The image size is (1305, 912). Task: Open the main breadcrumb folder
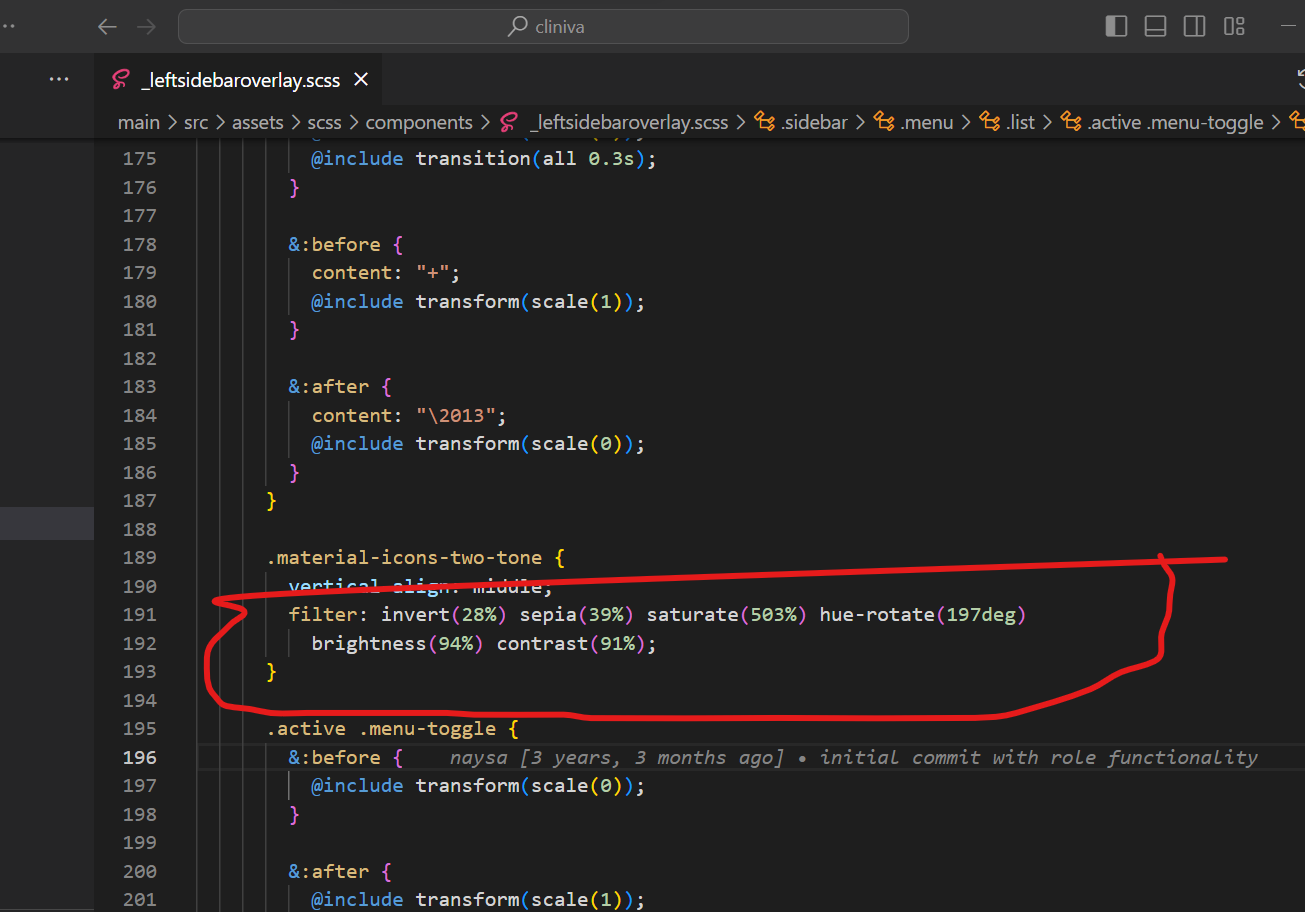pyautogui.click(x=139, y=123)
